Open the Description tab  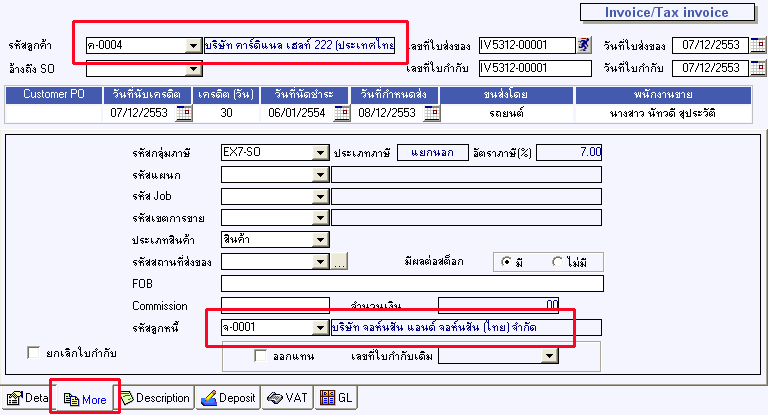[155, 398]
